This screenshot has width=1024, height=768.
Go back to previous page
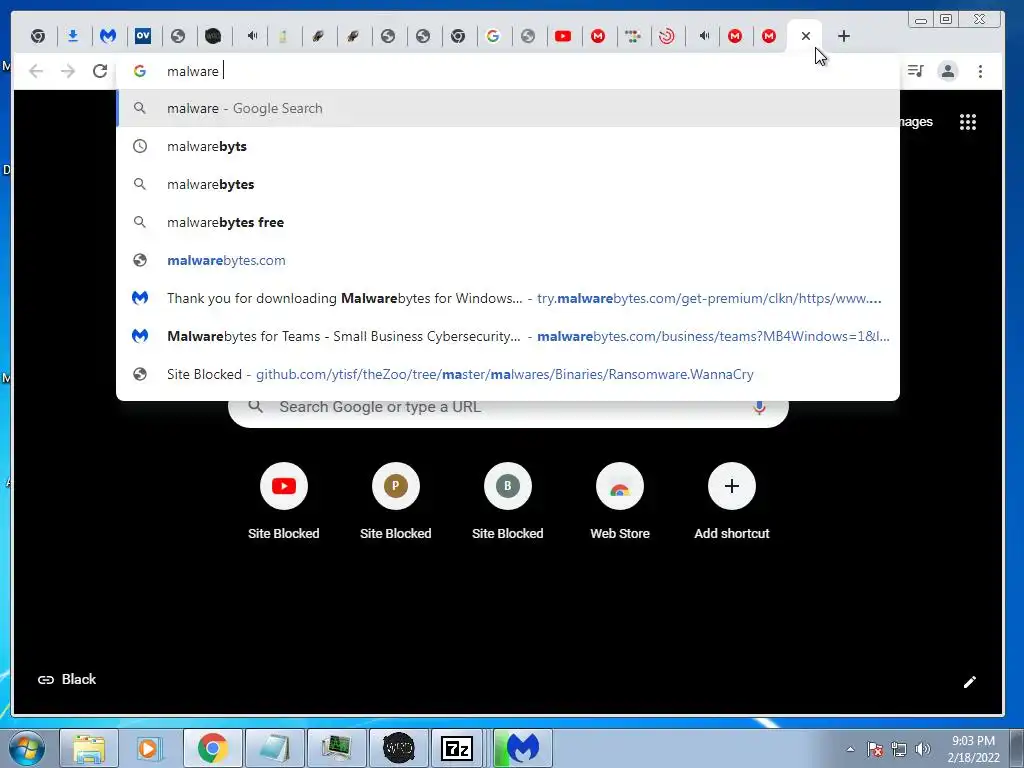pyautogui.click(x=36, y=71)
